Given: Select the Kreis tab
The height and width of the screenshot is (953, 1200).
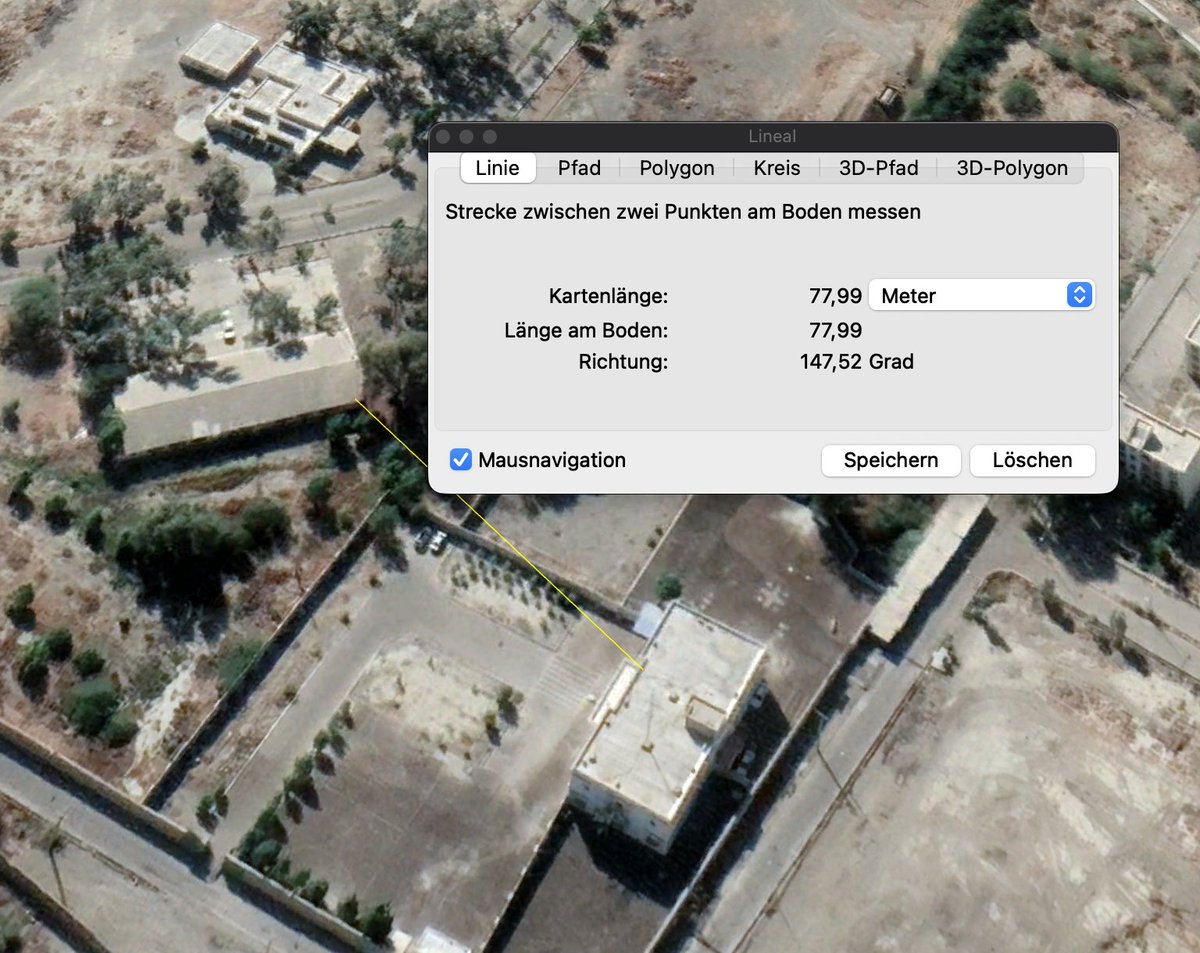Looking at the screenshot, I should (x=777, y=168).
